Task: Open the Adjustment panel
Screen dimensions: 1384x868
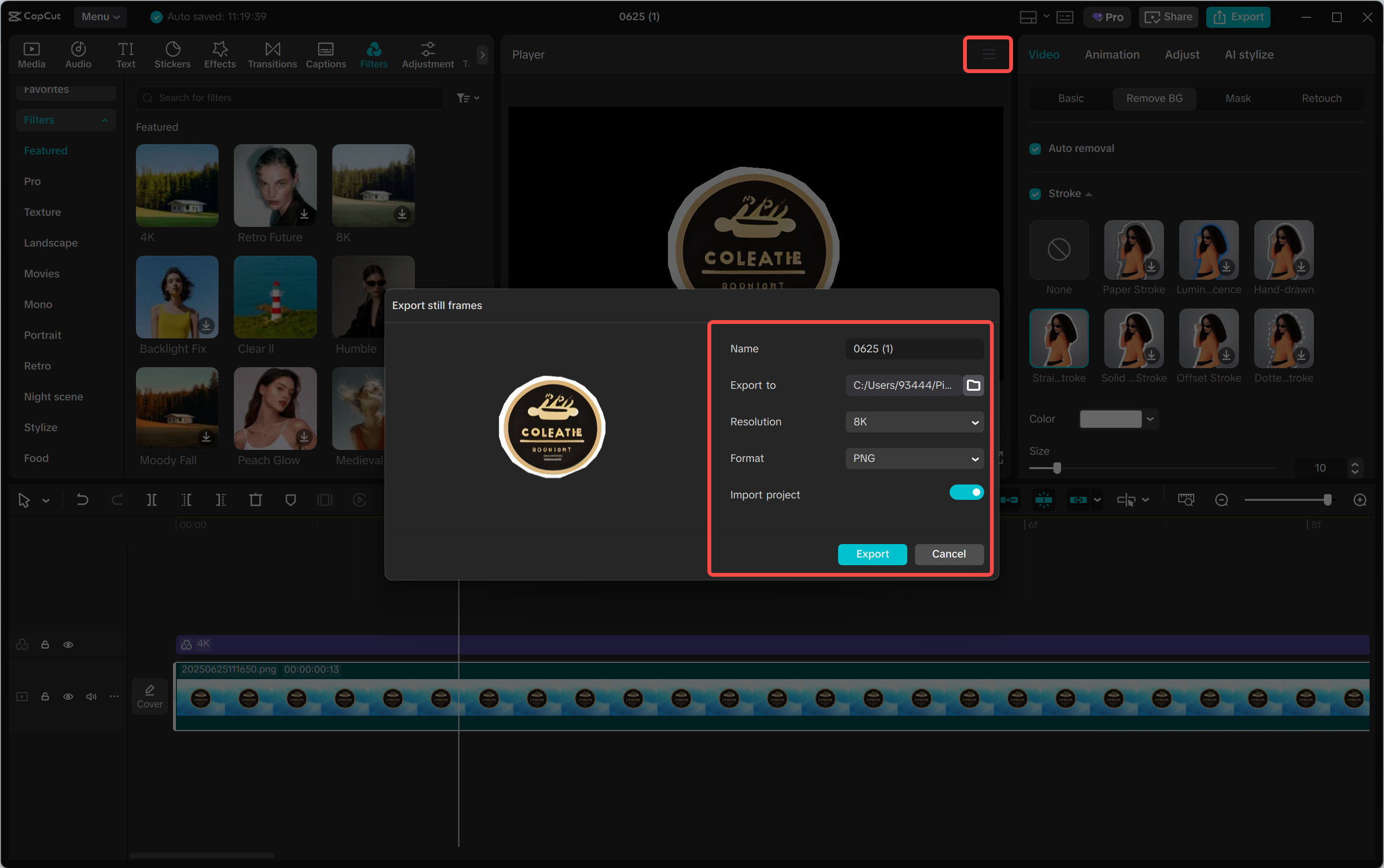Action: 428,55
